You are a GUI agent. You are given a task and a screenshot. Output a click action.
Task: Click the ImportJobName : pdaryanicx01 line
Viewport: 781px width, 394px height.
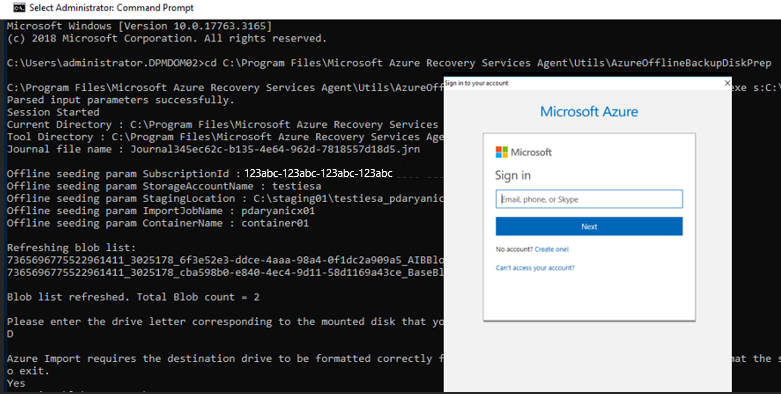click(161, 211)
